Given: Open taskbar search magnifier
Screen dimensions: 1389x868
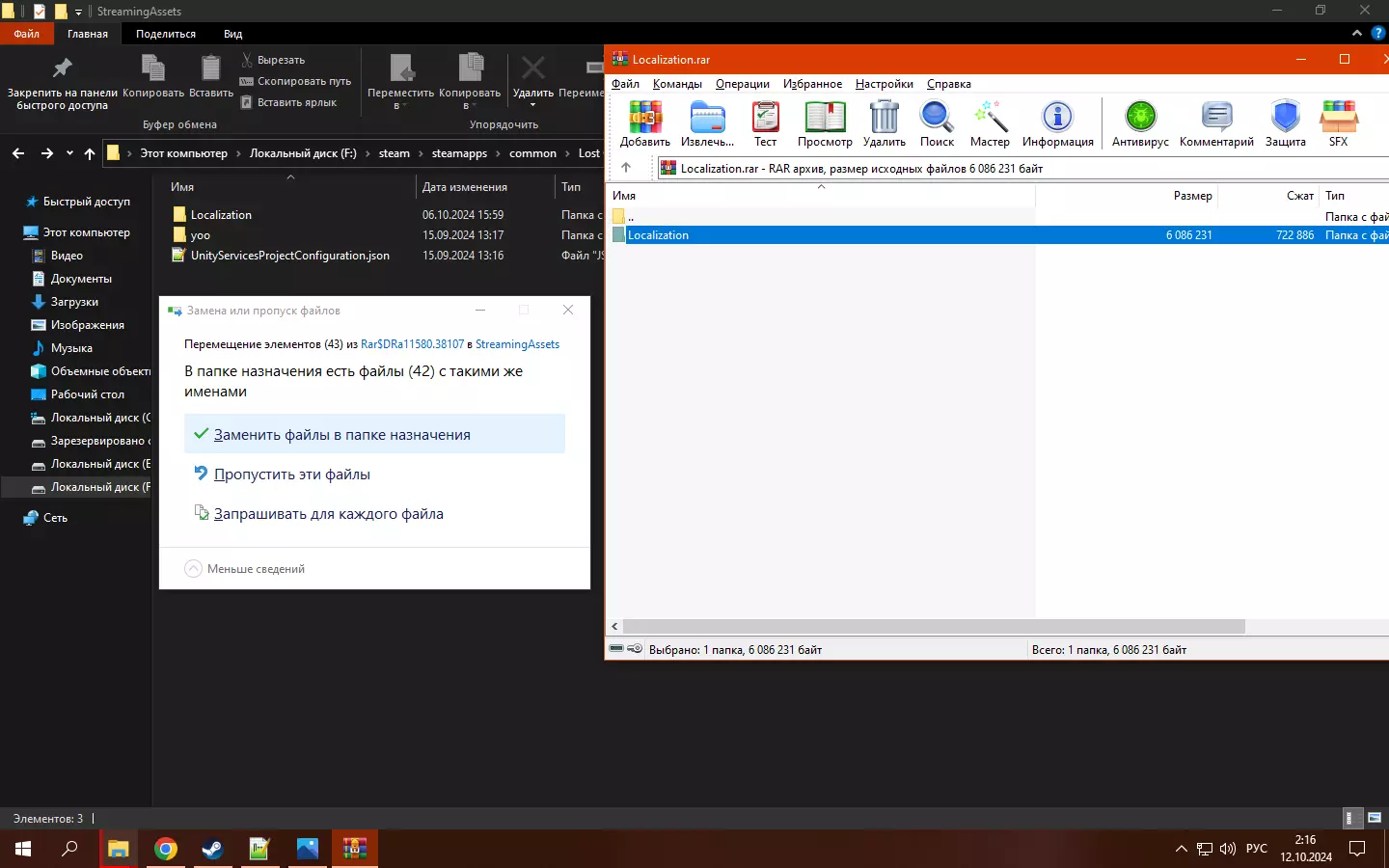Looking at the screenshot, I should (x=69, y=849).
